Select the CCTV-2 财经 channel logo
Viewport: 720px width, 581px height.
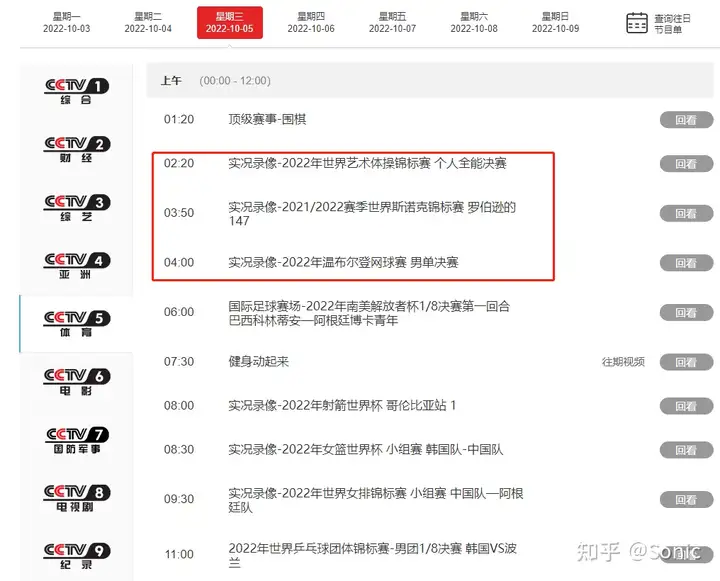[x=77, y=149]
